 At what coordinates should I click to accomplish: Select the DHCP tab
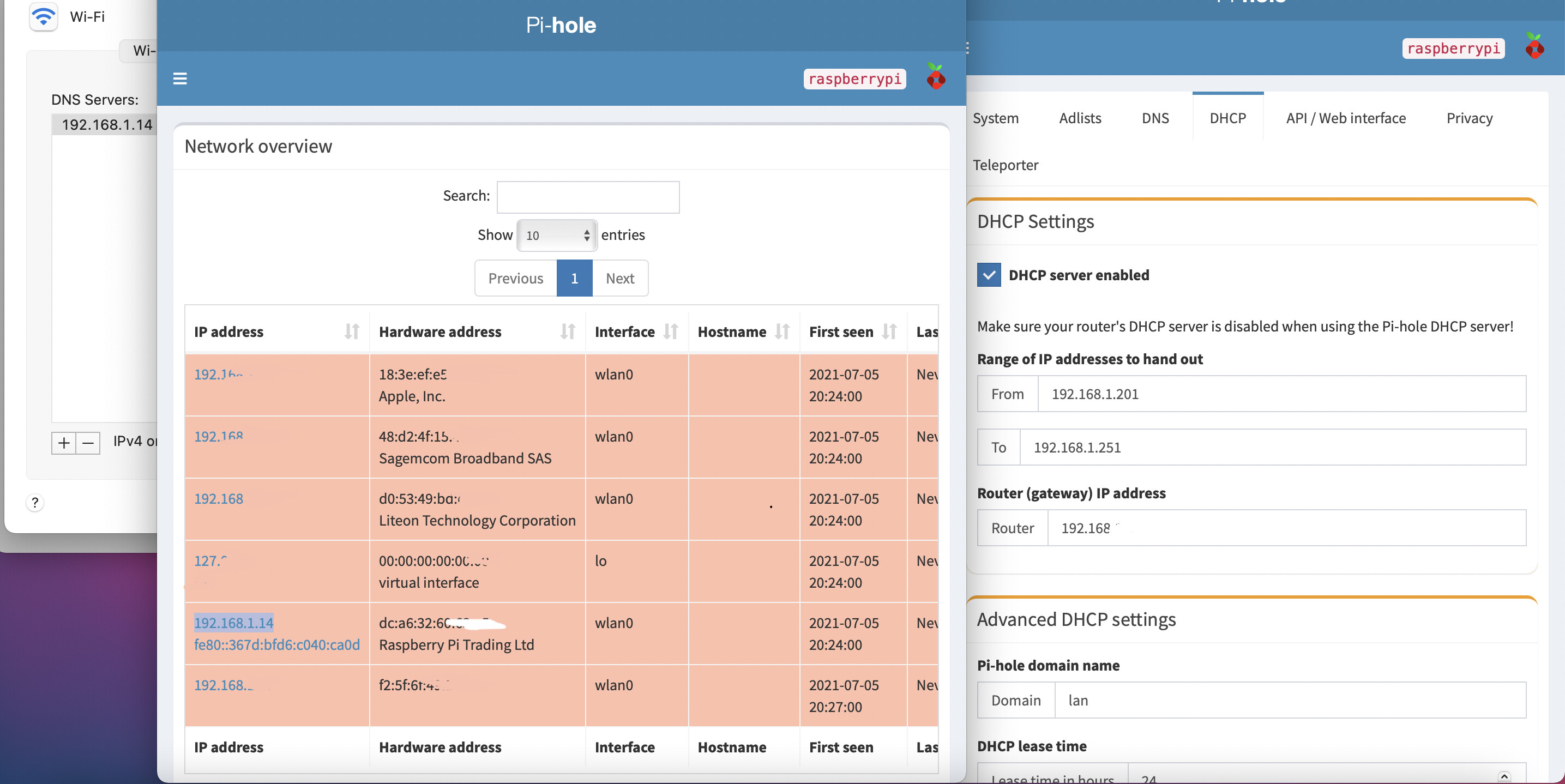(1227, 118)
